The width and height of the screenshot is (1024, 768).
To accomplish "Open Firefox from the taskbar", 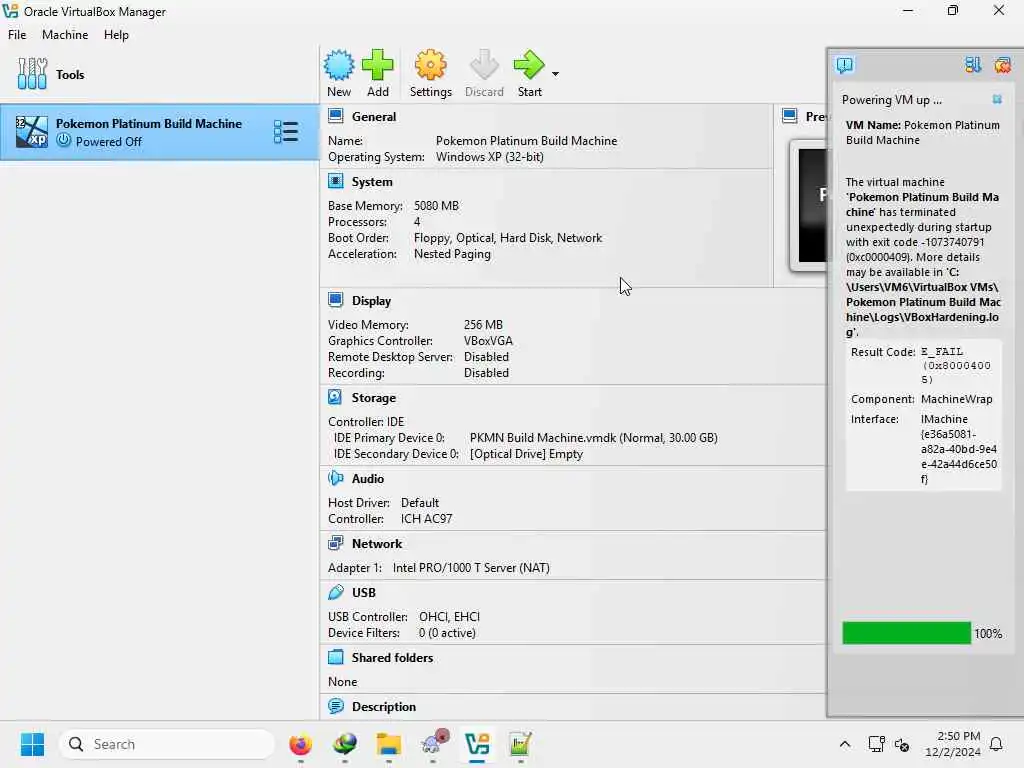I will tap(300, 744).
